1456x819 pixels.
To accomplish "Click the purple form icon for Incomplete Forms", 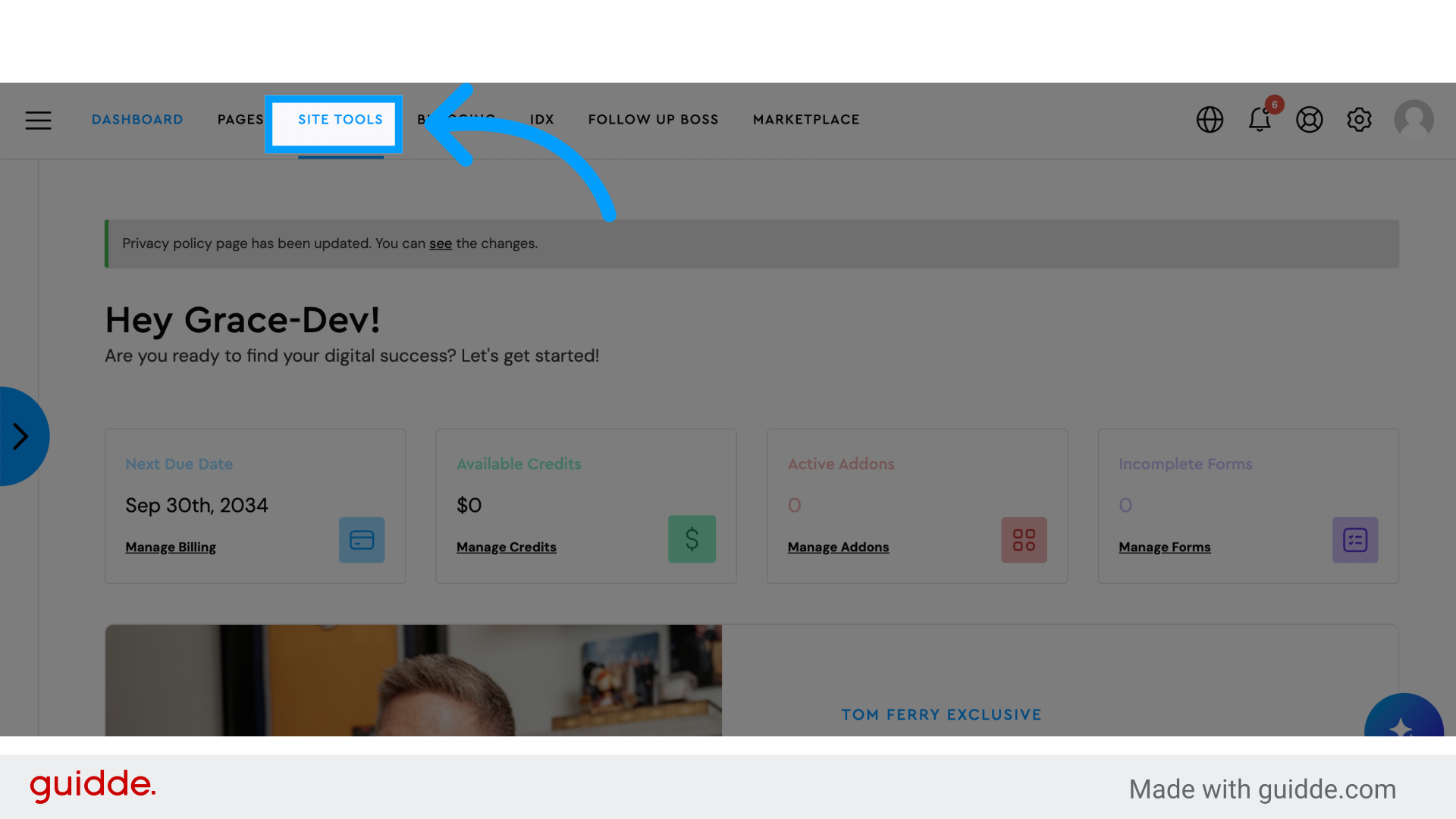I will pos(1354,539).
